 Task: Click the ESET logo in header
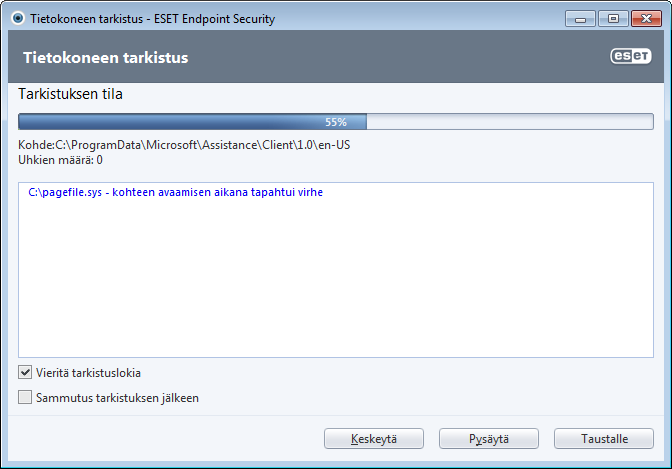click(x=631, y=56)
